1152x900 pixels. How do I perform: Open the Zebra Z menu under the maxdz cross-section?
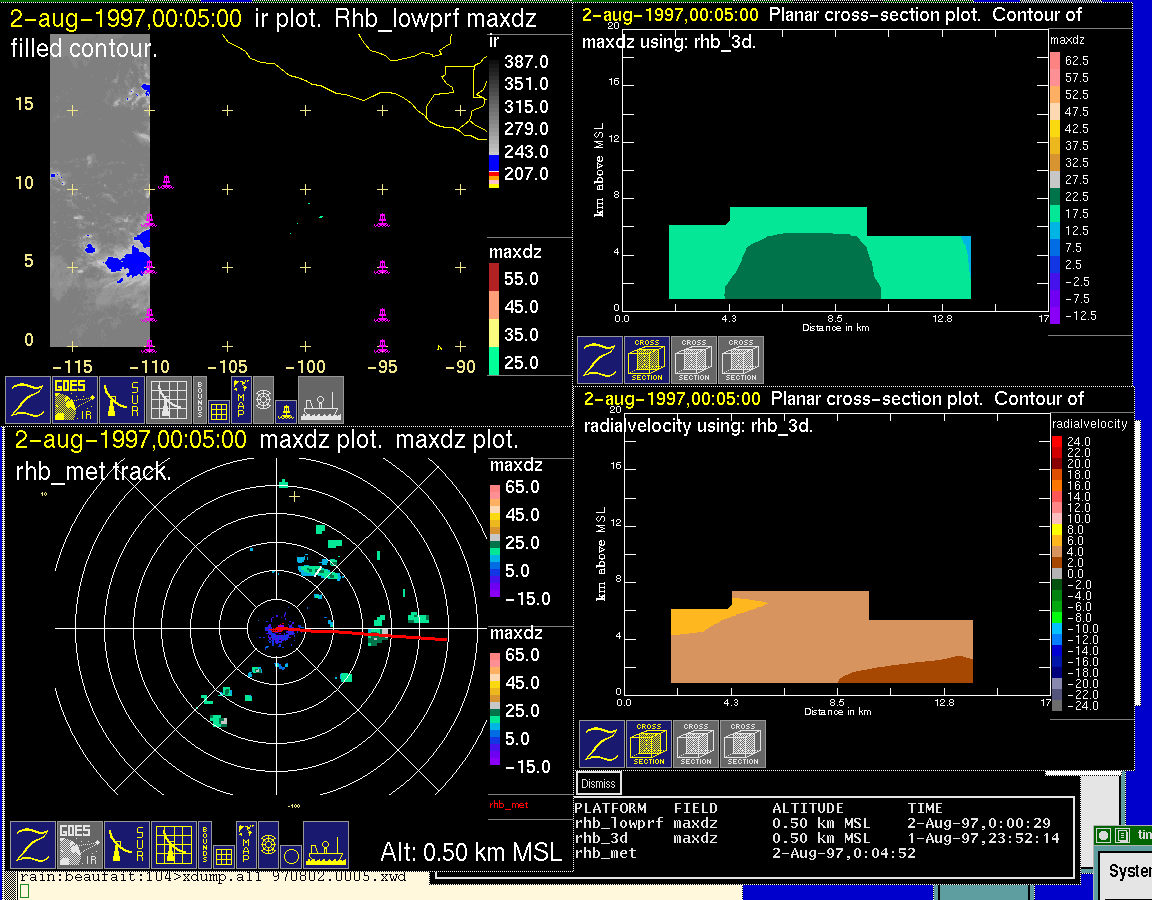coord(600,360)
